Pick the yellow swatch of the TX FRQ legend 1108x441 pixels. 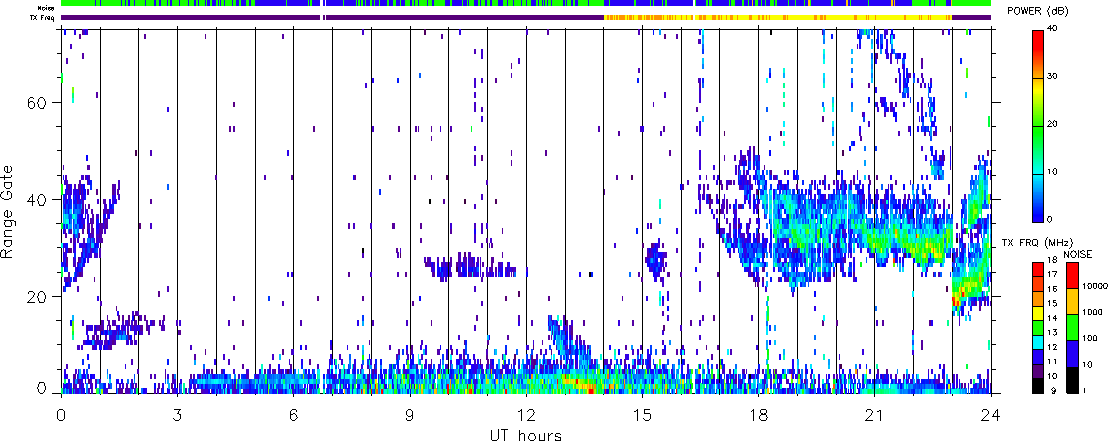[1037, 313]
